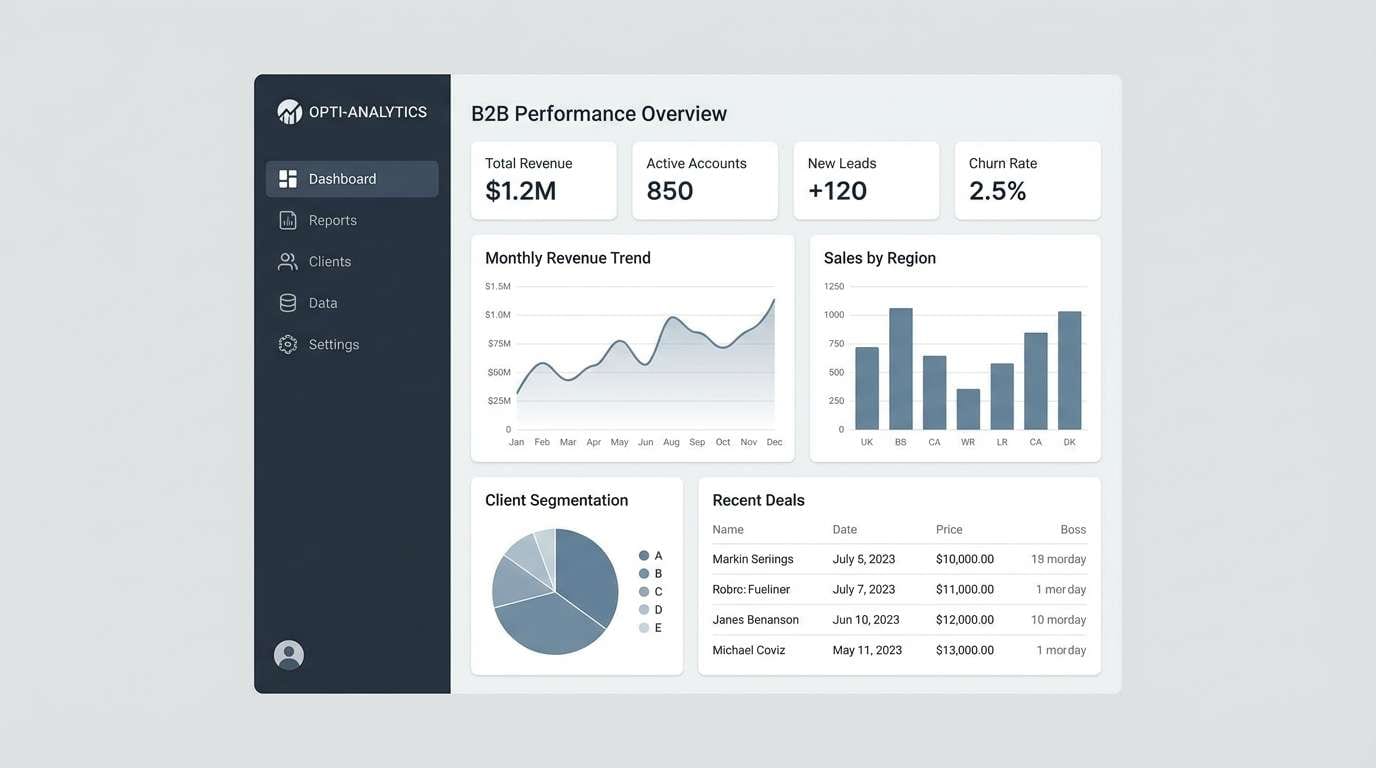The height and width of the screenshot is (768, 1376).
Task: Sort the Price column header
Action: click(x=948, y=529)
